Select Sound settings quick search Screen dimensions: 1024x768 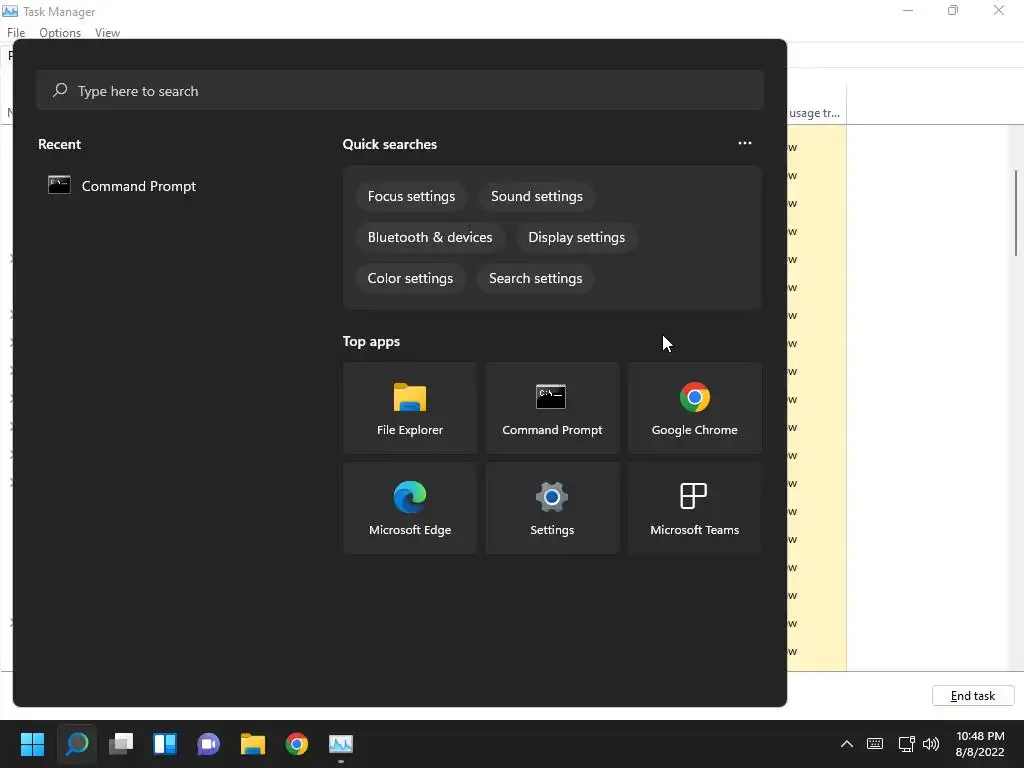tap(537, 197)
